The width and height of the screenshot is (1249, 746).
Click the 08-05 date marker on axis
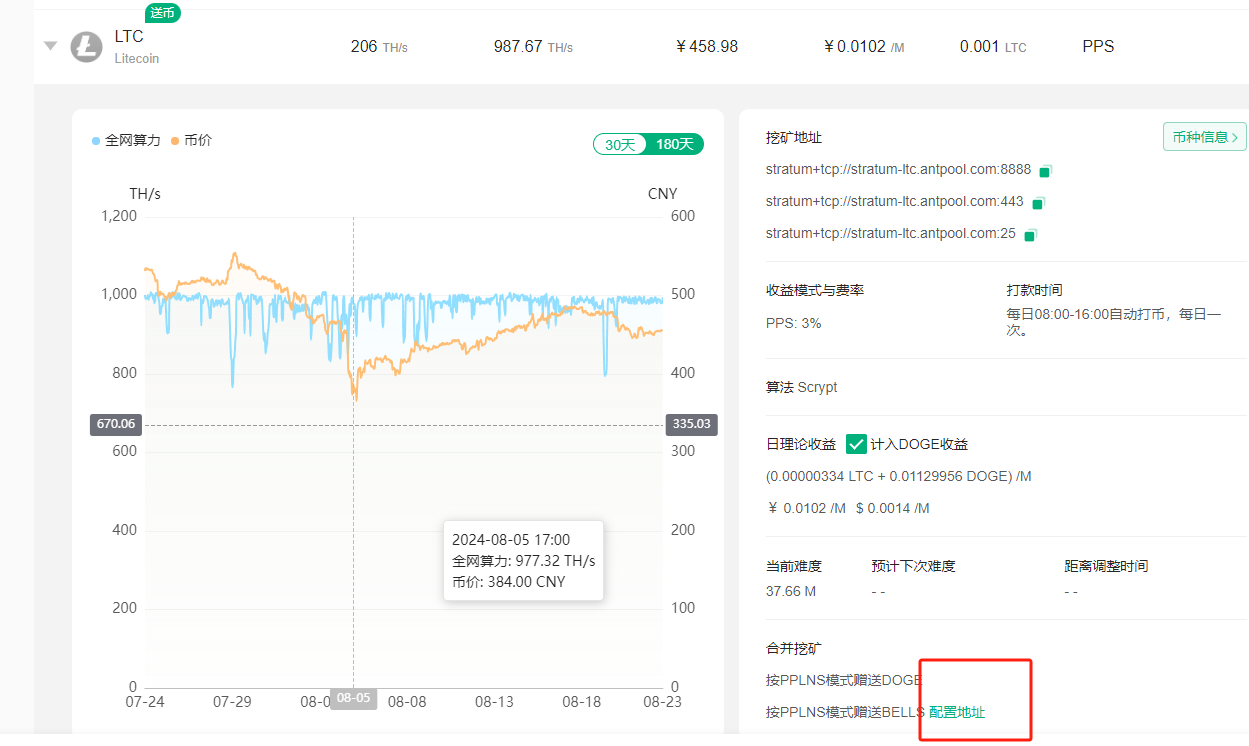353,699
